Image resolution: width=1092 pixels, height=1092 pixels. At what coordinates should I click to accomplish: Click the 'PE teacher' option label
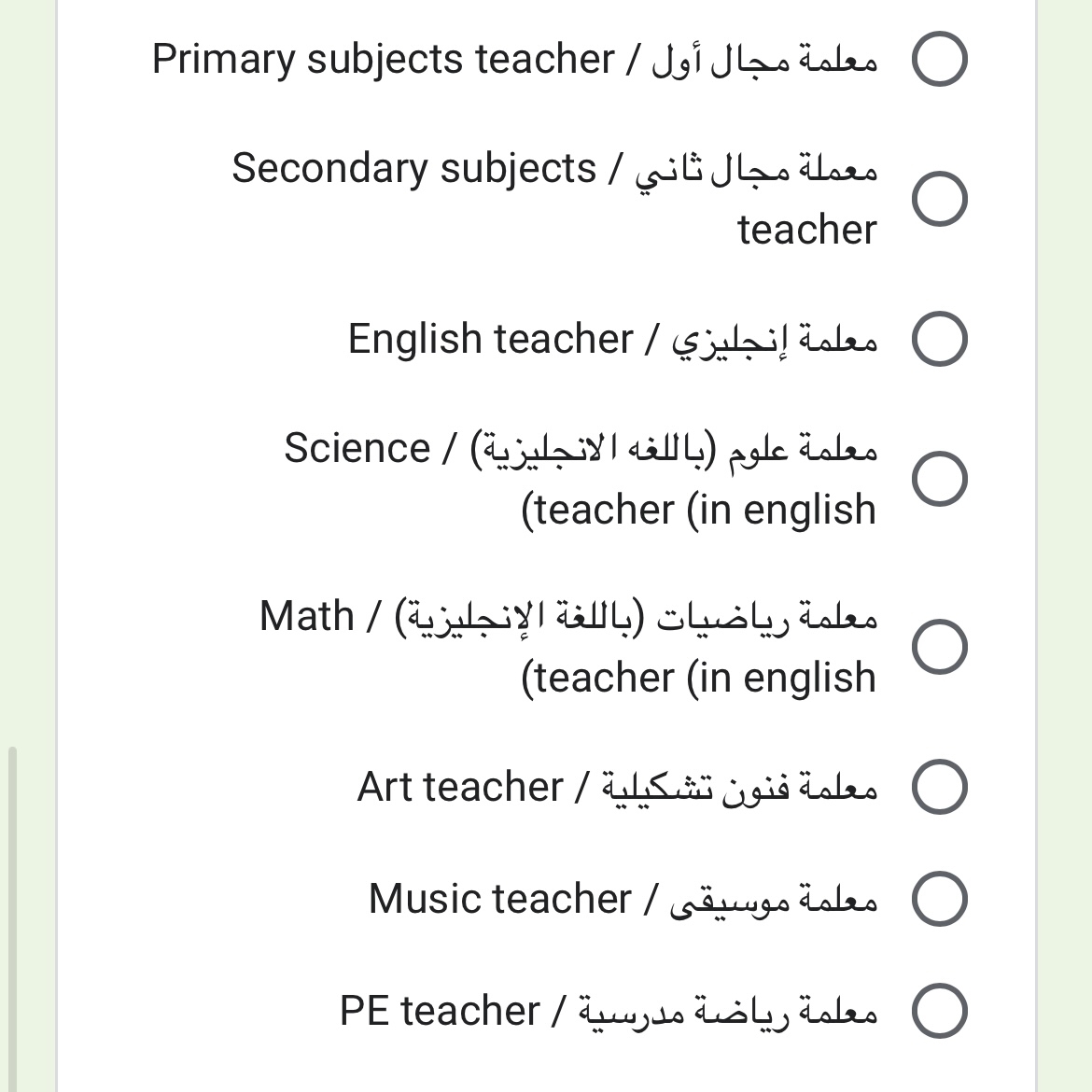click(440, 1011)
